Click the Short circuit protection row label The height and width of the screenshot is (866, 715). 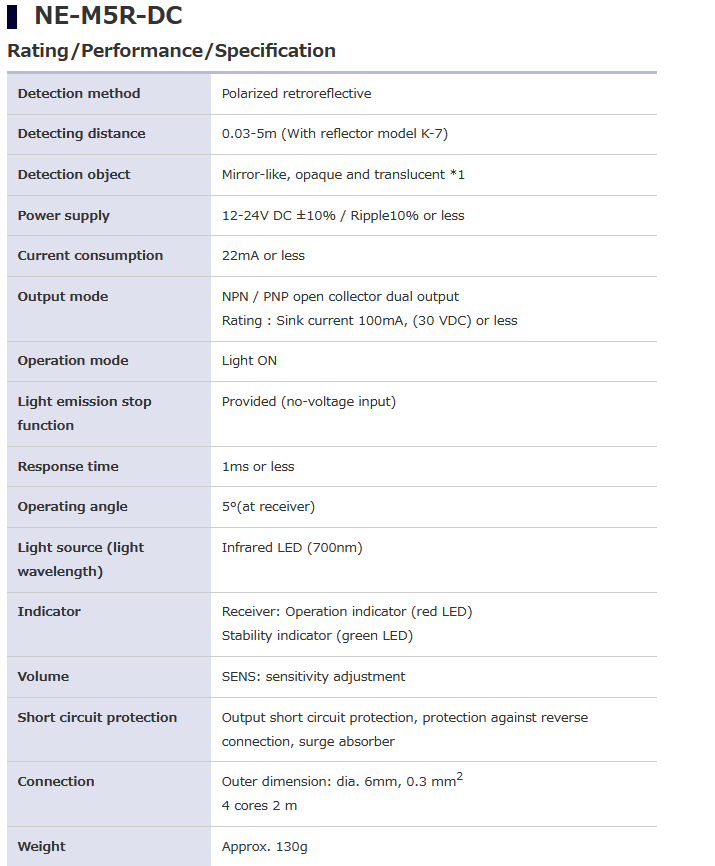click(x=97, y=718)
